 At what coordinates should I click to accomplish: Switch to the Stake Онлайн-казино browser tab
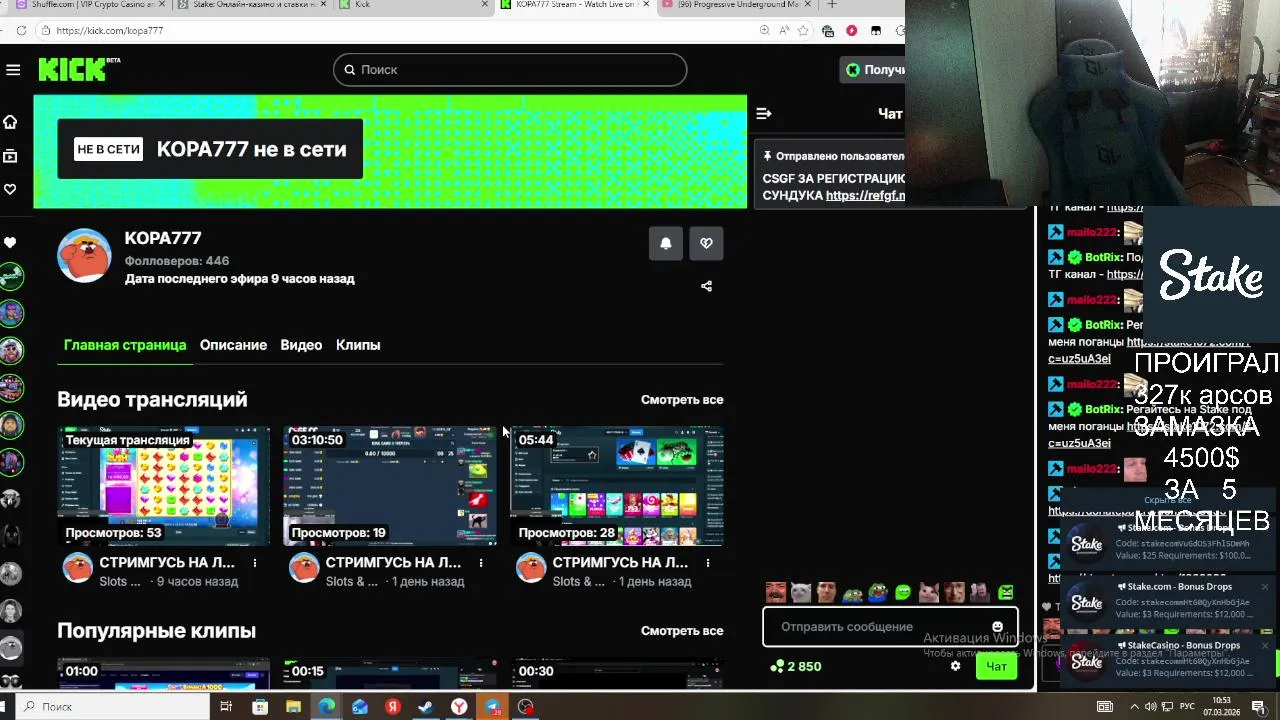[x=250, y=5]
